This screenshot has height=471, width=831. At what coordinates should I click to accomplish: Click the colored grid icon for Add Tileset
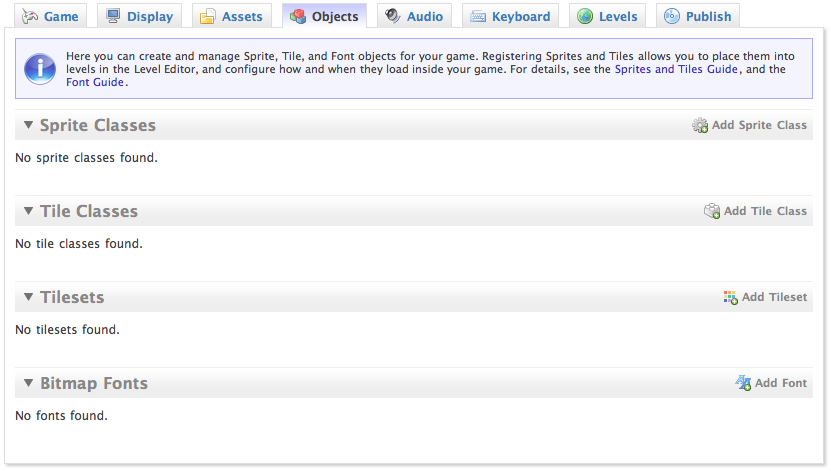731,297
